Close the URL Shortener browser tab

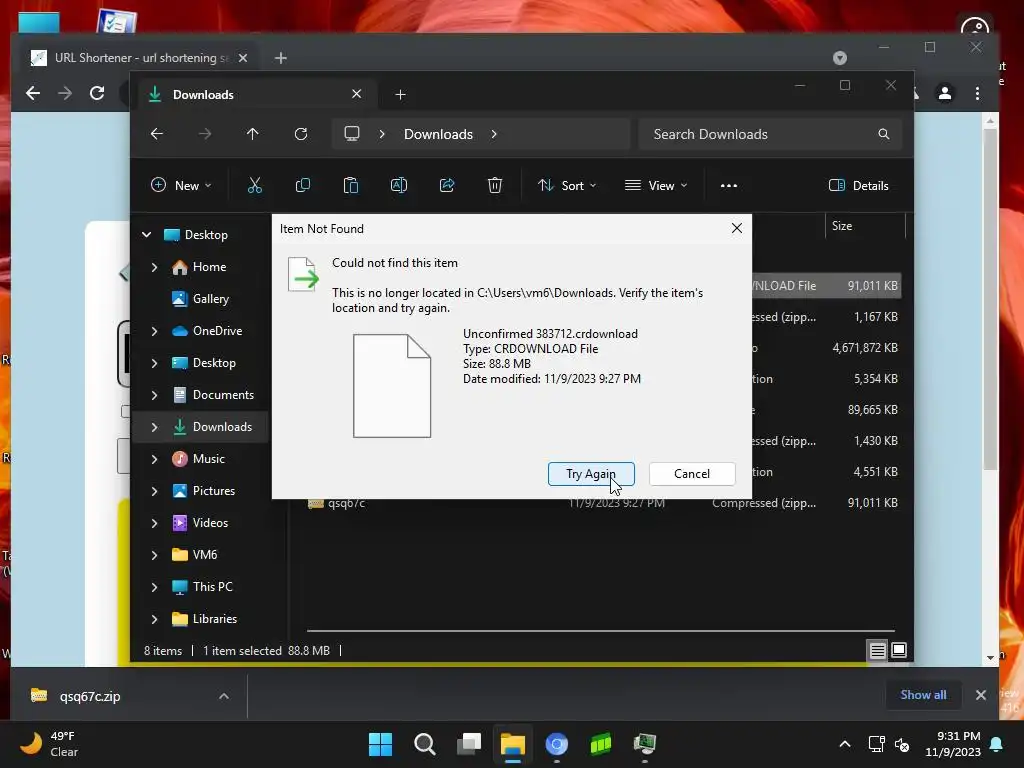tap(243, 57)
